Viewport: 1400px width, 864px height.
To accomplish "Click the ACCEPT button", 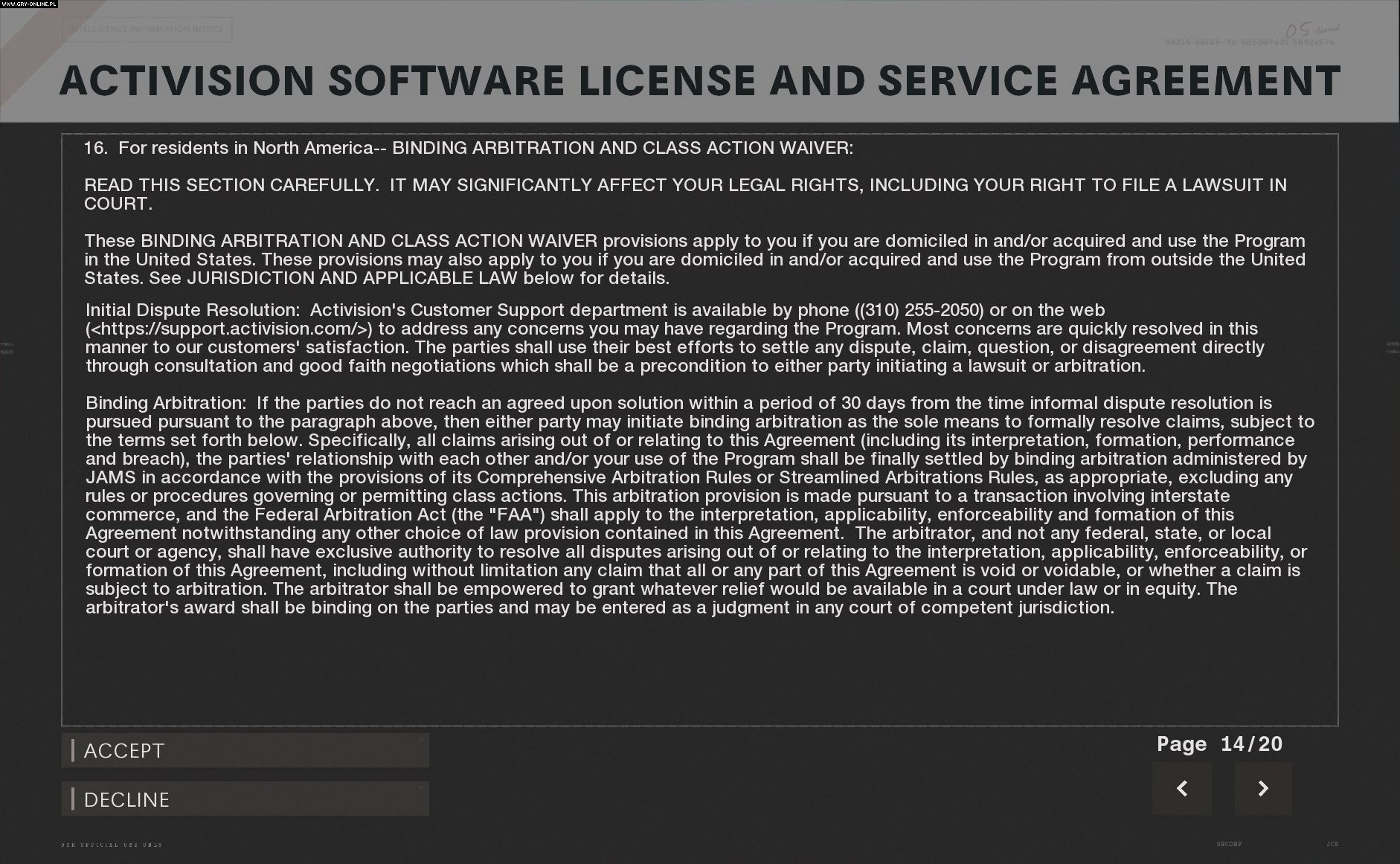I will pos(245,750).
